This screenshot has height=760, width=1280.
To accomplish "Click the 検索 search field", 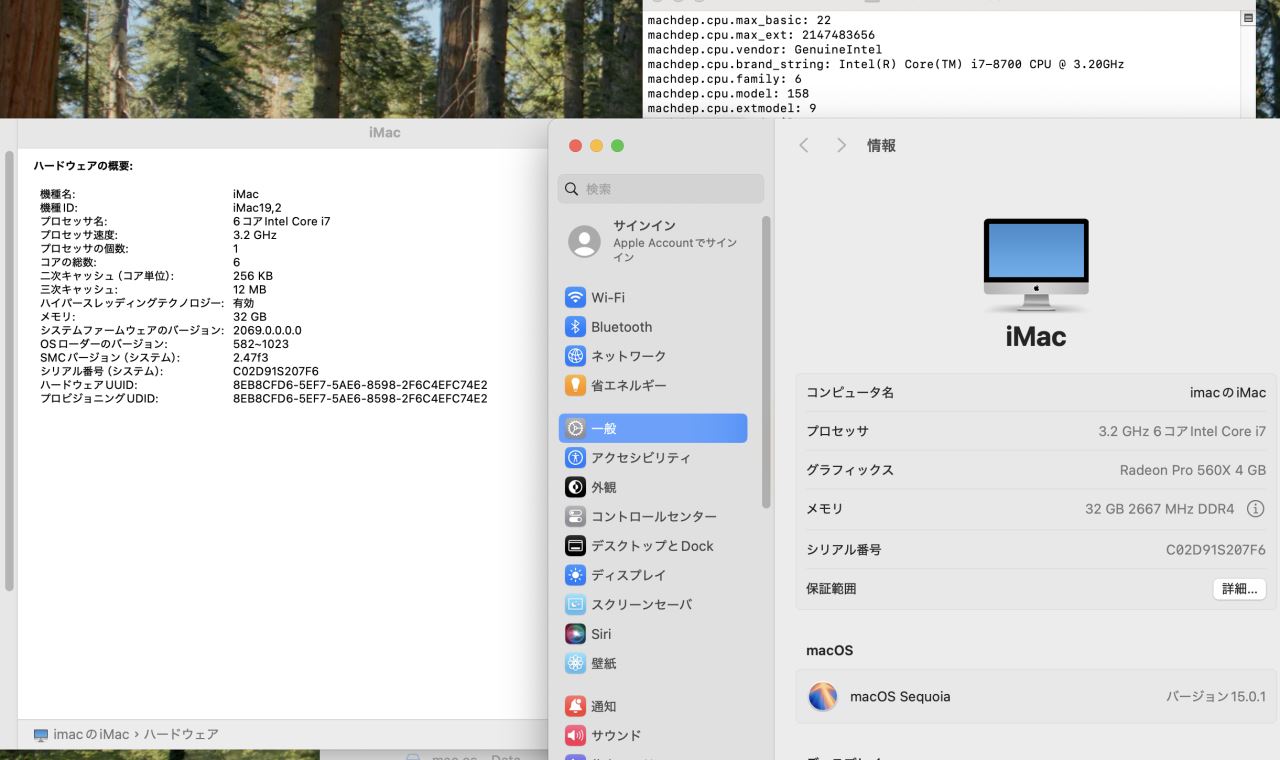I will coord(661,189).
